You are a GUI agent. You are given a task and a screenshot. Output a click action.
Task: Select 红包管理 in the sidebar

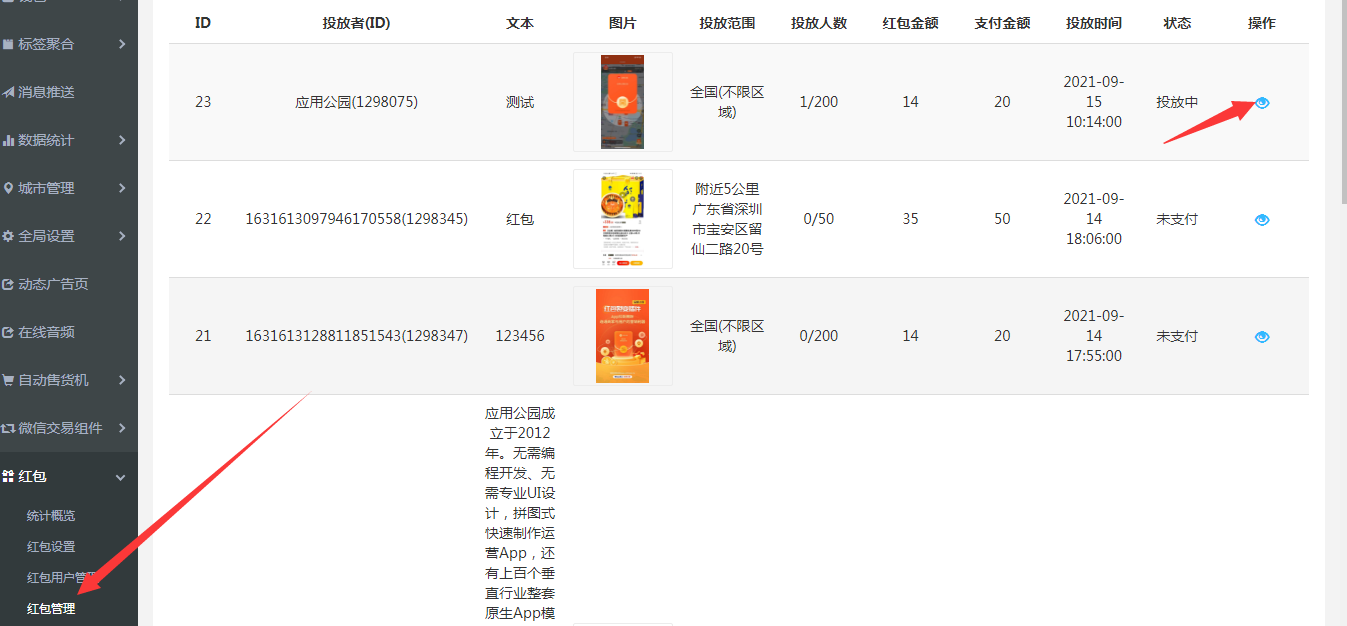[x=51, y=608]
